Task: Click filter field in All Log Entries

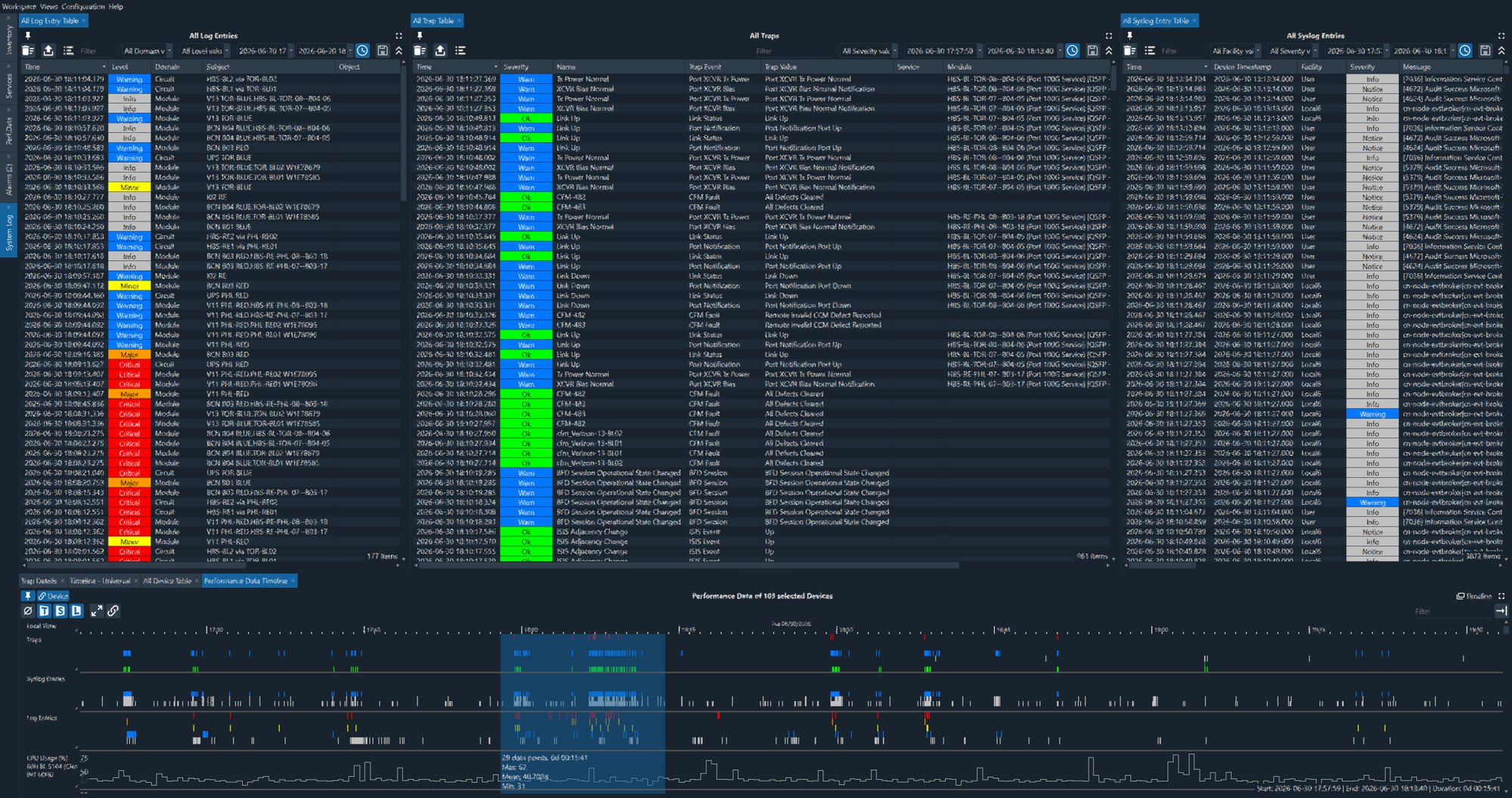Action: pos(97,51)
